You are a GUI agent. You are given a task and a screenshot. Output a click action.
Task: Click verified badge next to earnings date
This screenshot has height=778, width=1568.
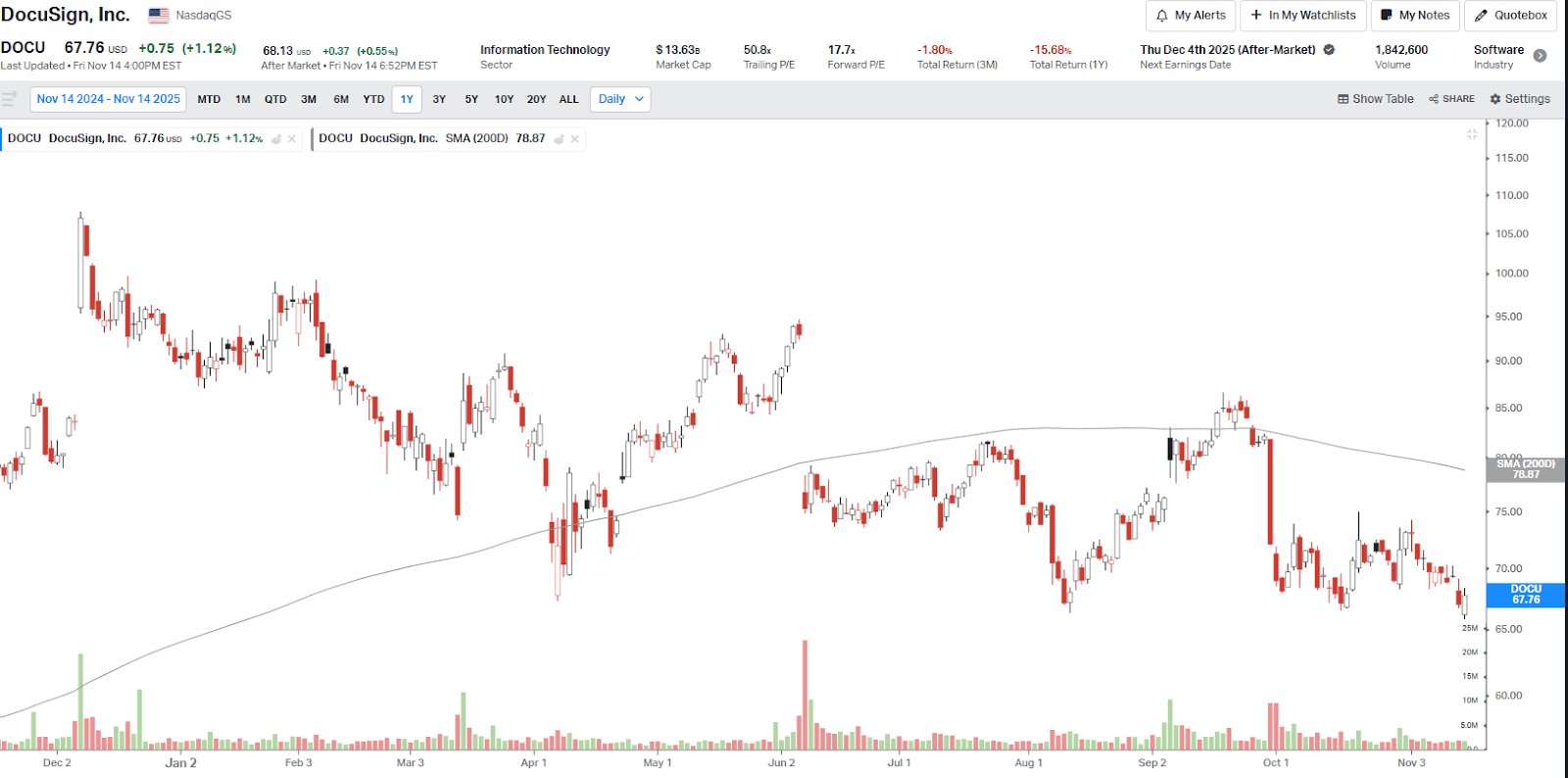(x=1330, y=50)
